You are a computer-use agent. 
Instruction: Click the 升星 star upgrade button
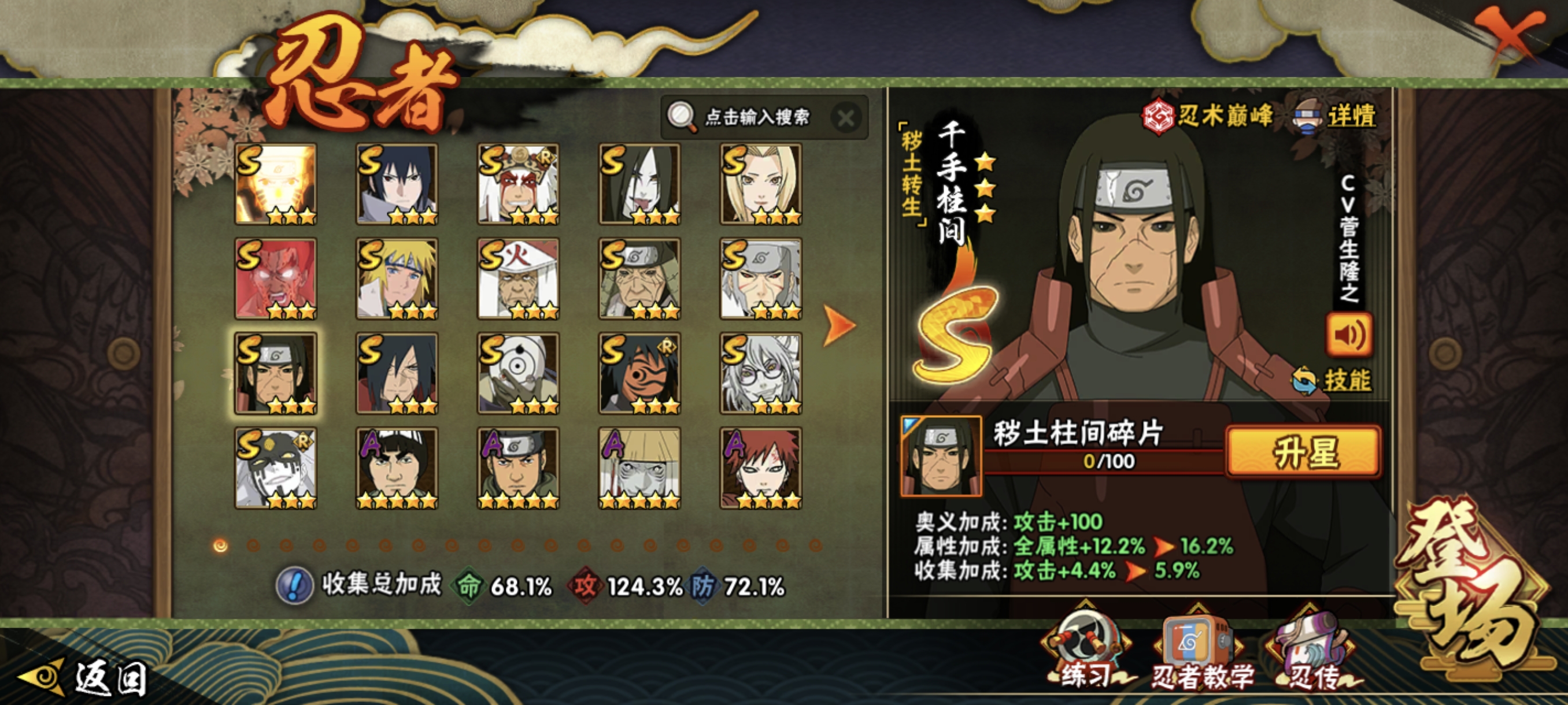(1304, 451)
